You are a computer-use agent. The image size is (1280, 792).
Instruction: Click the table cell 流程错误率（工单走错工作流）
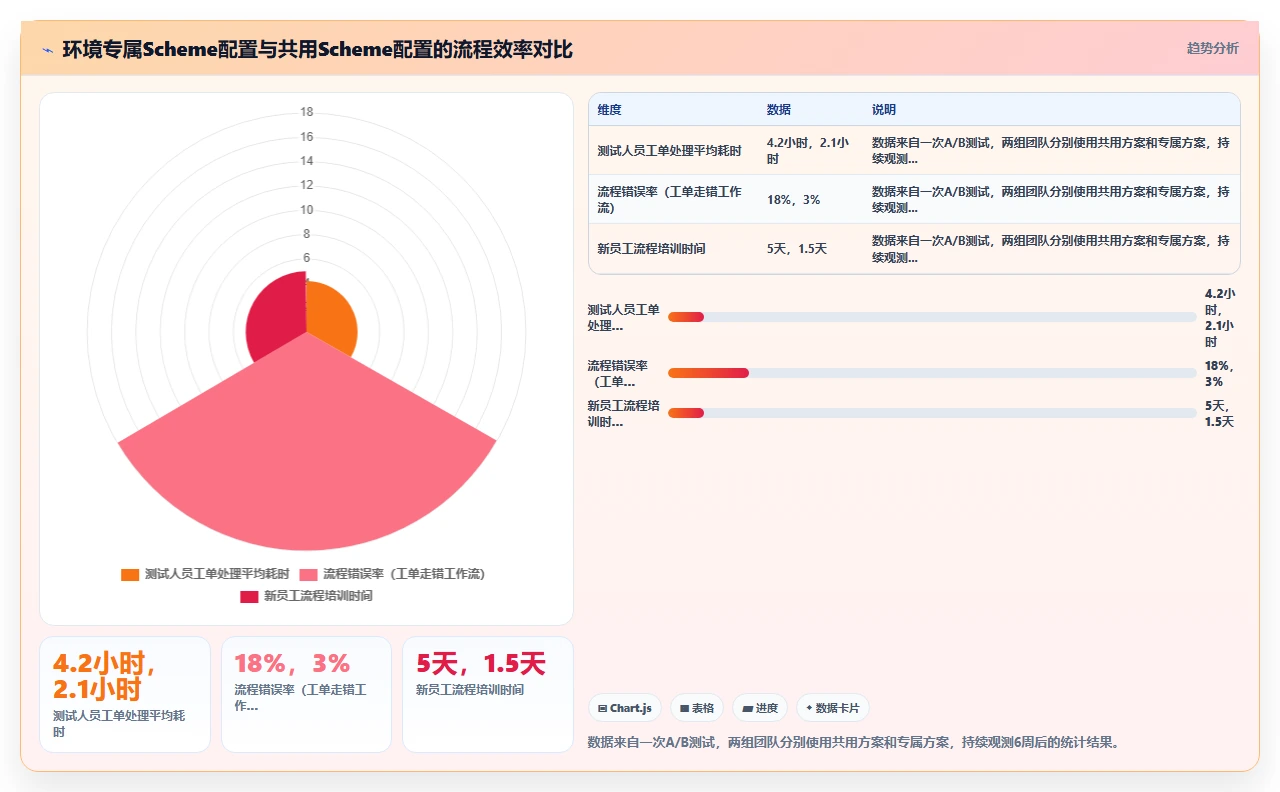coord(673,200)
